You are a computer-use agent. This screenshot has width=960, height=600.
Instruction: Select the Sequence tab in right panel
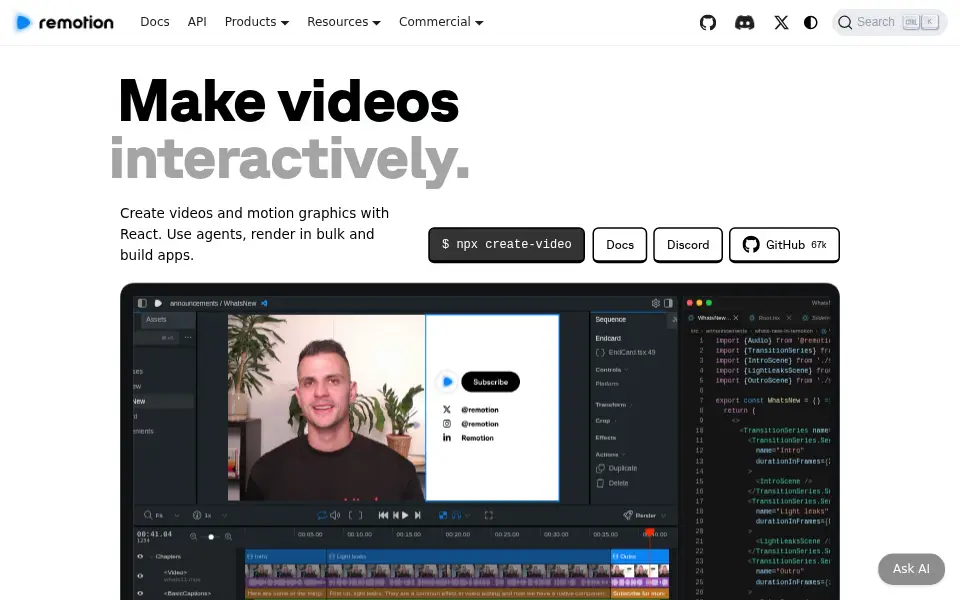pos(610,320)
